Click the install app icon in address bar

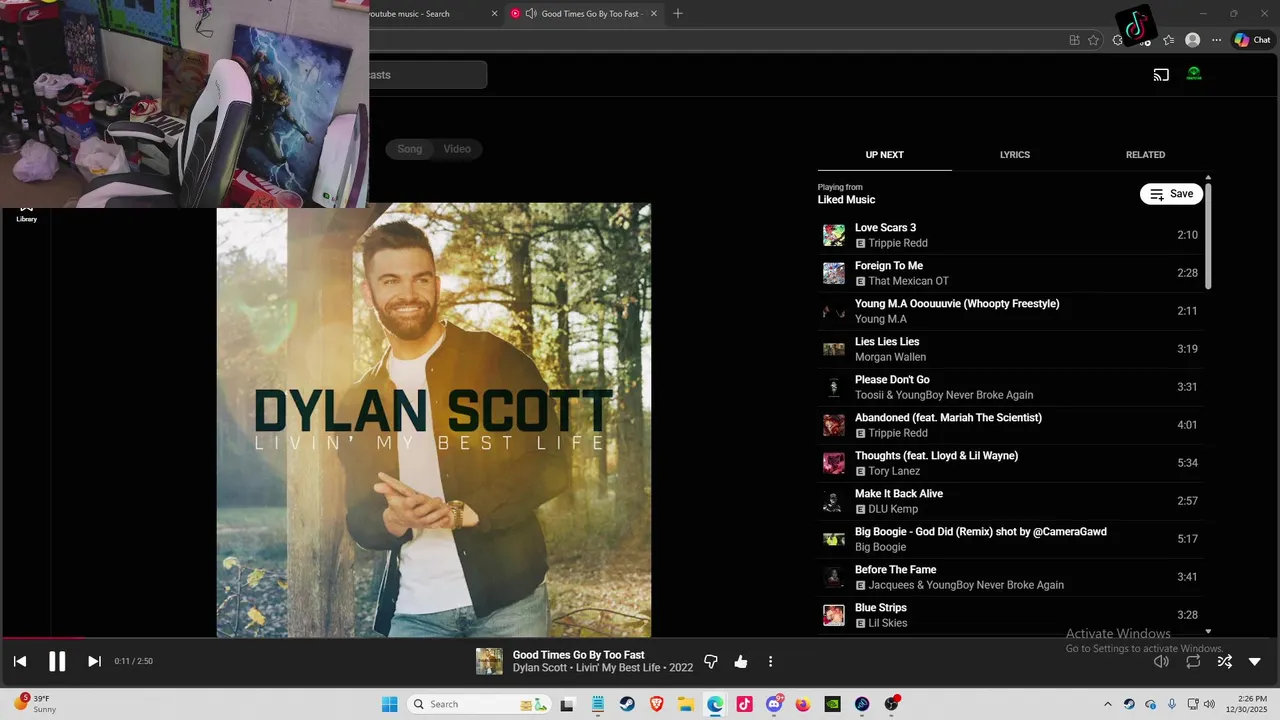tap(1074, 40)
